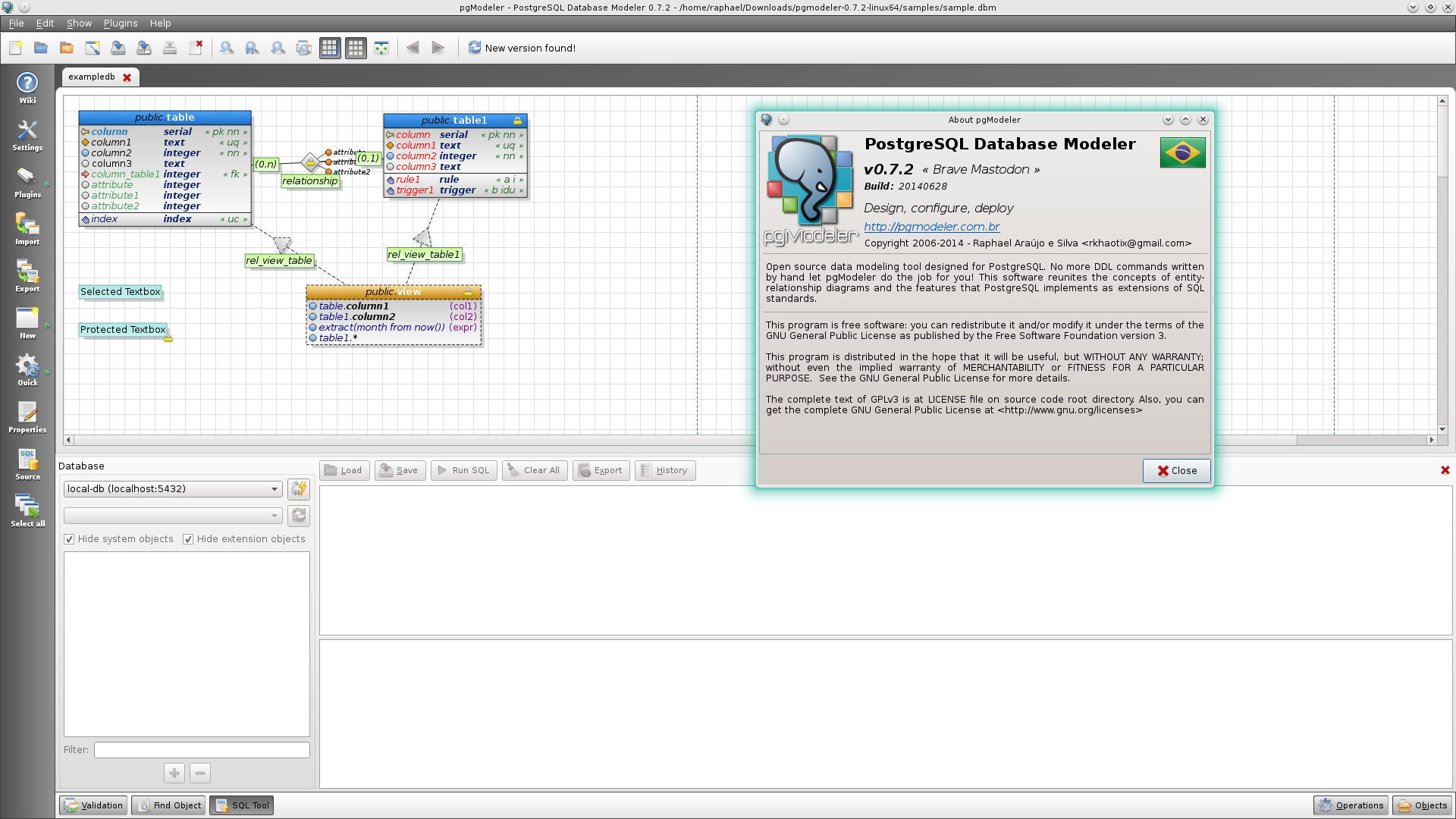Click the Export sidebar icon
Image resolution: width=1456 pixels, height=819 pixels.
(x=27, y=276)
